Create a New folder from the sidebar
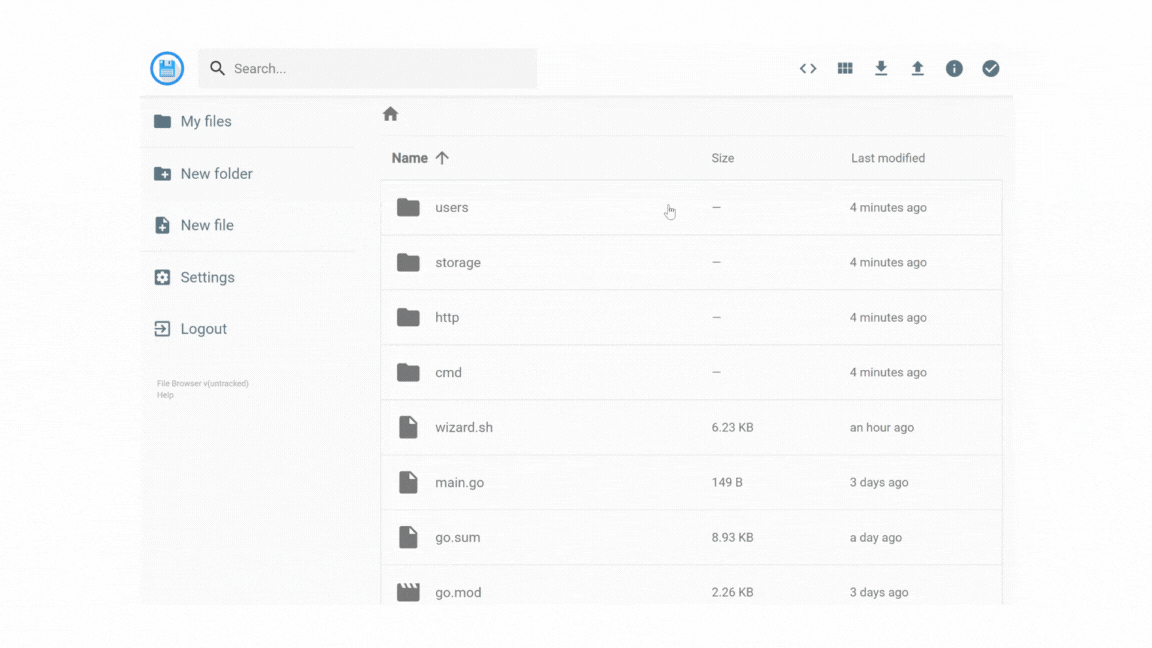The image size is (1152, 648). tap(216, 174)
